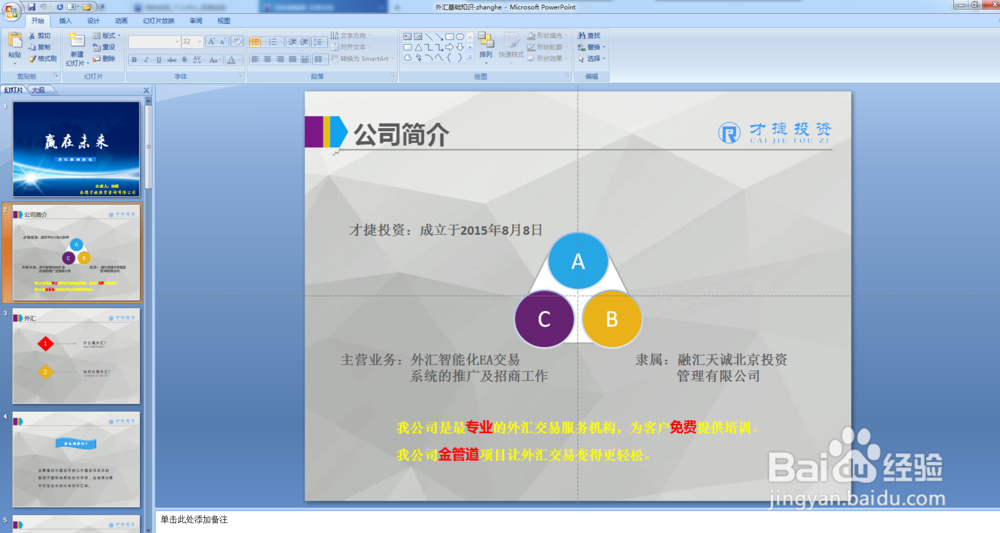1000x533 pixels.
Task: Open the Insert (插入) ribbon tab
Action: (x=66, y=21)
